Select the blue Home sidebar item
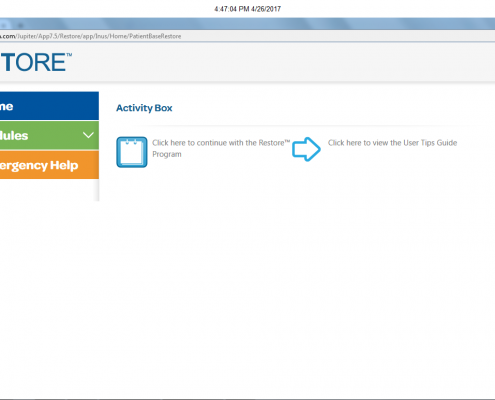Image resolution: width=495 pixels, height=400 pixels. [x=49, y=106]
